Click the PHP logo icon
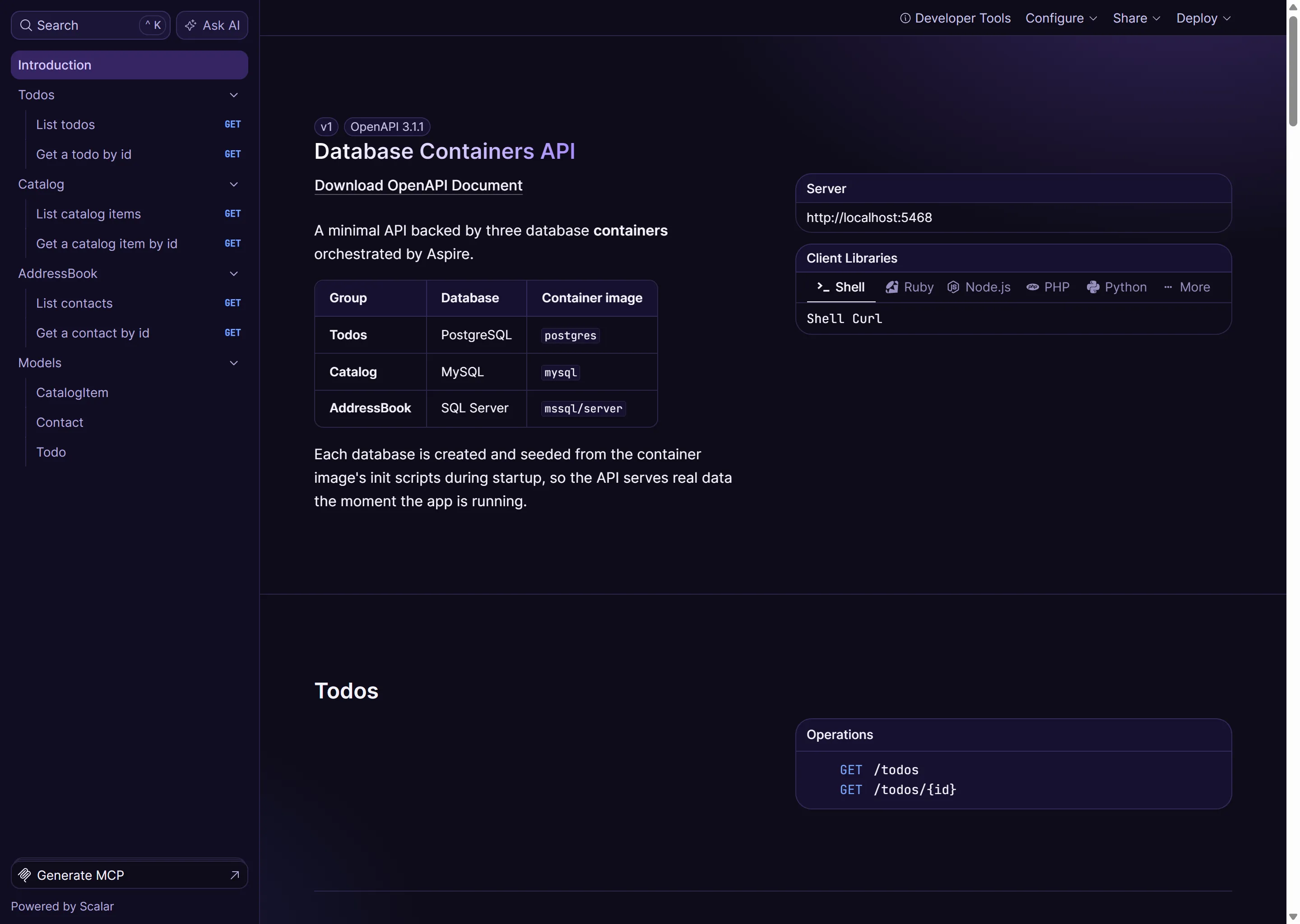 [x=1032, y=287]
